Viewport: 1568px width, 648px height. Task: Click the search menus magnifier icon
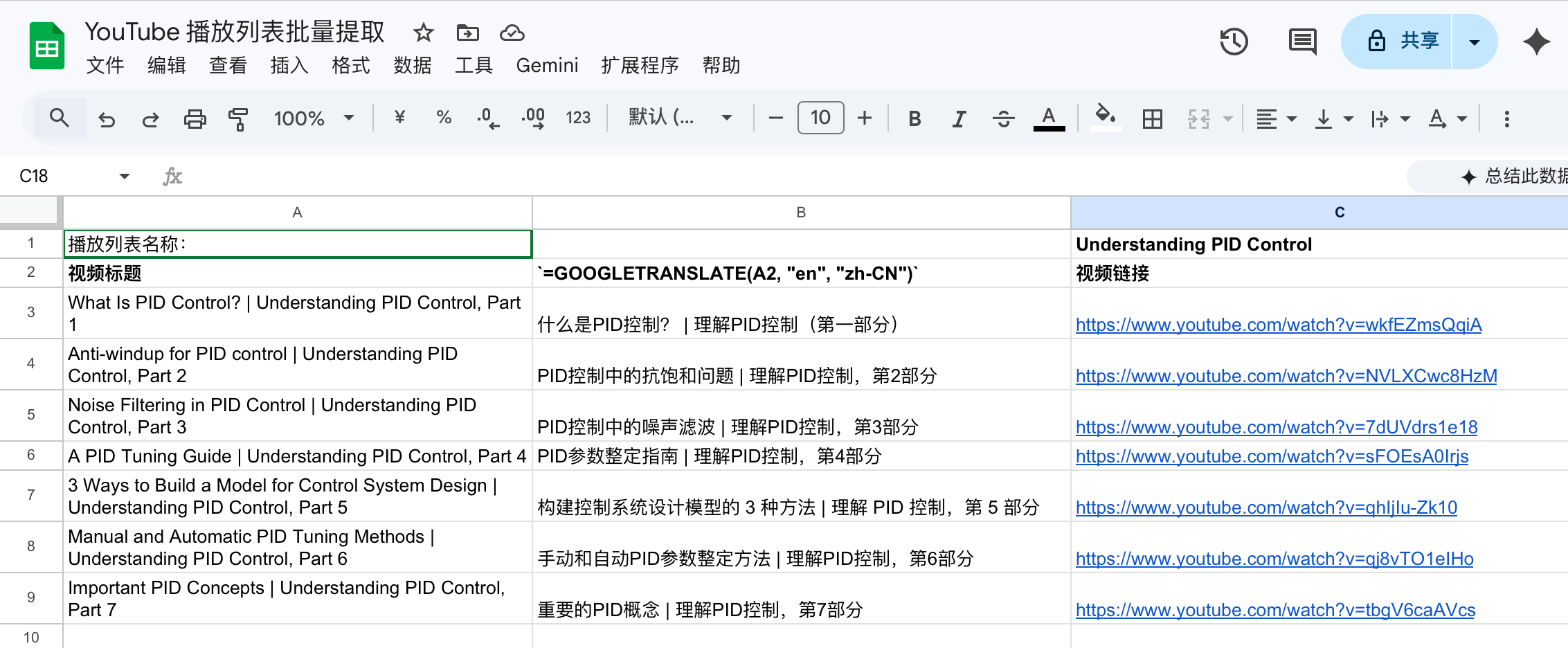60,118
